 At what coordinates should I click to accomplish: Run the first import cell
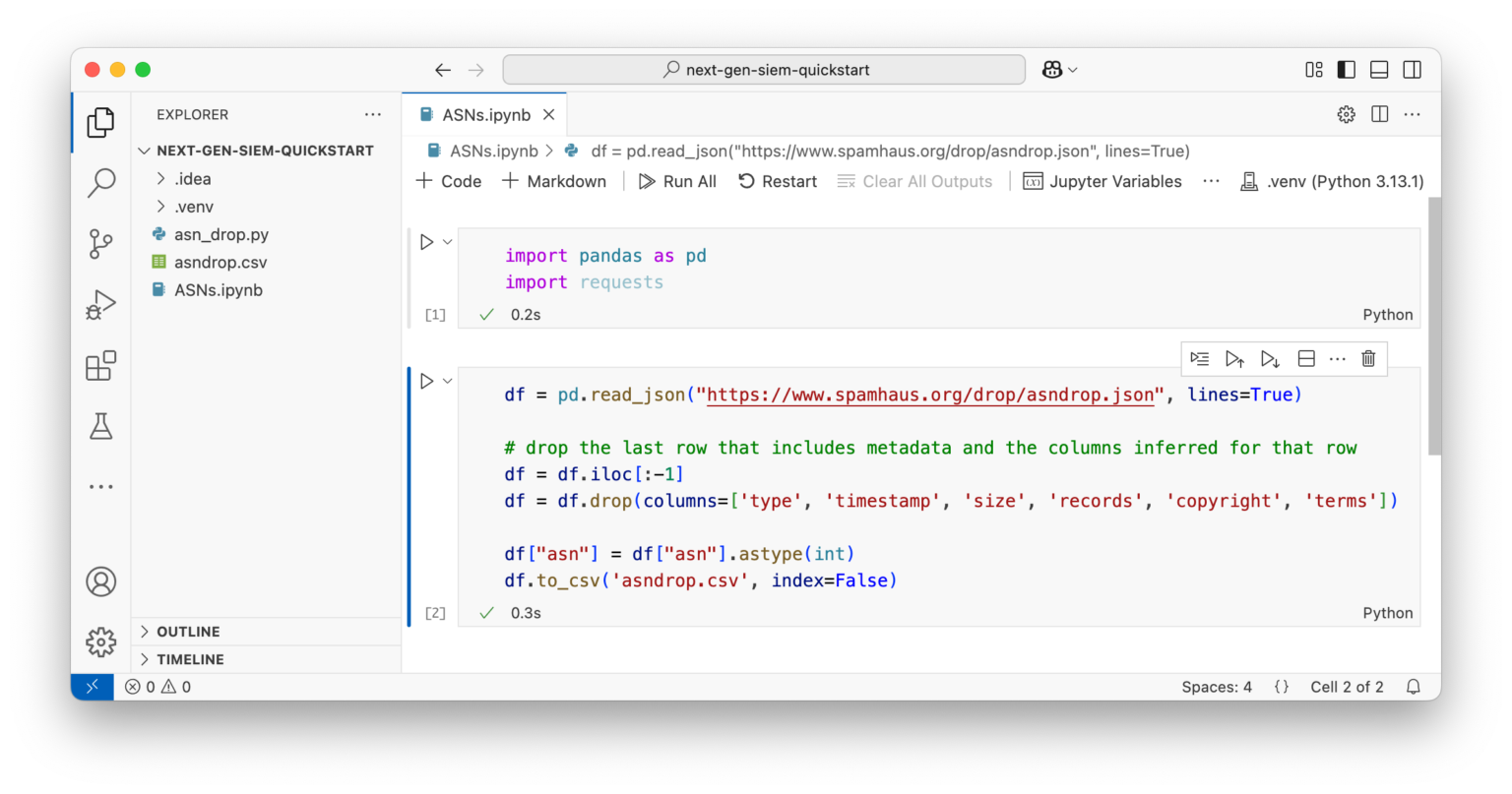coord(426,242)
